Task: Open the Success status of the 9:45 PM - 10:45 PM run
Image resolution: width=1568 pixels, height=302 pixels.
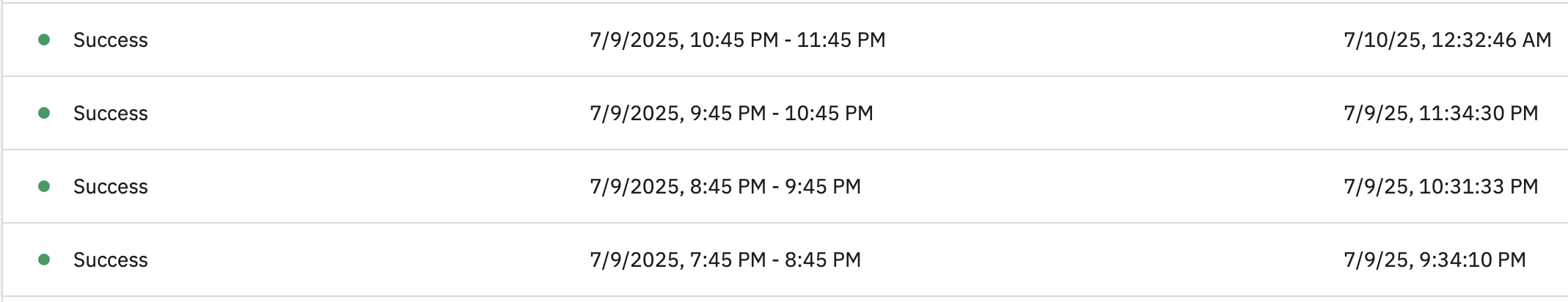Action: pos(111,113)
